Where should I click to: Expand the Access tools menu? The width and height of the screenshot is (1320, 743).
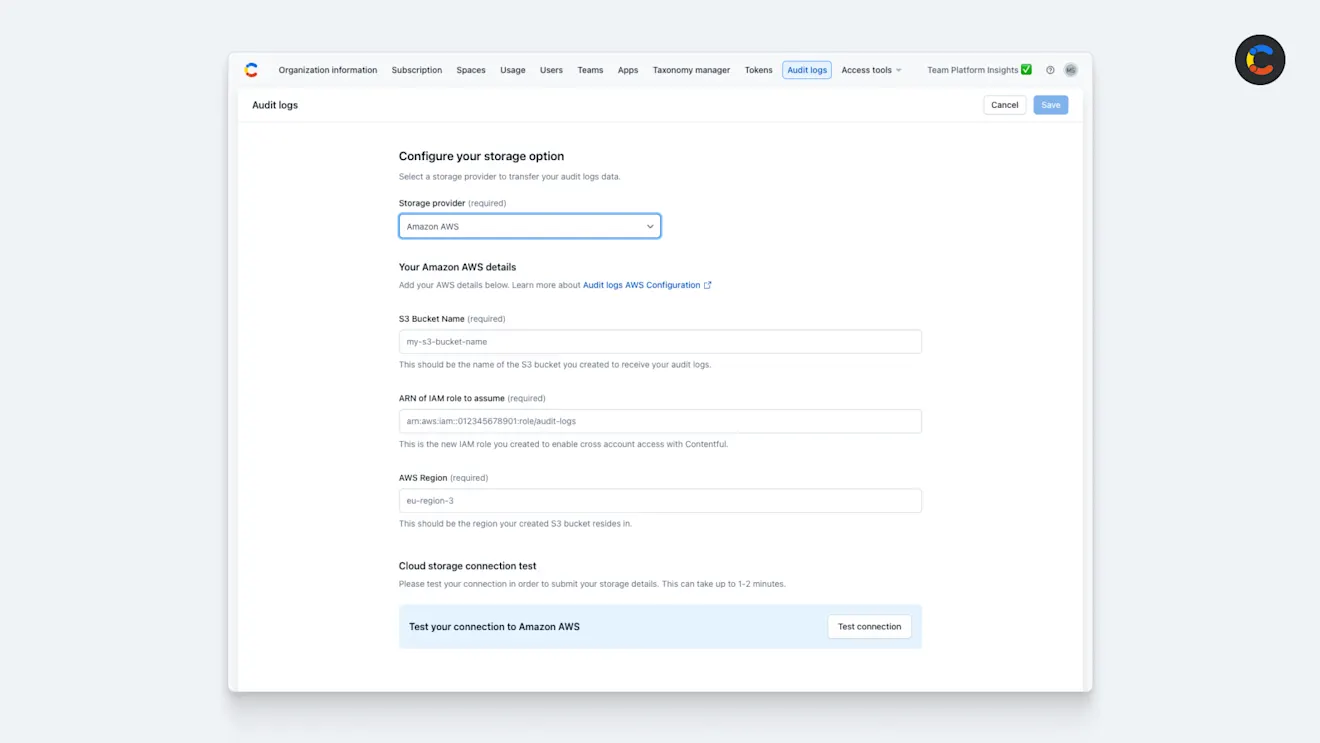pyautogui.click(x=870, y=69)
